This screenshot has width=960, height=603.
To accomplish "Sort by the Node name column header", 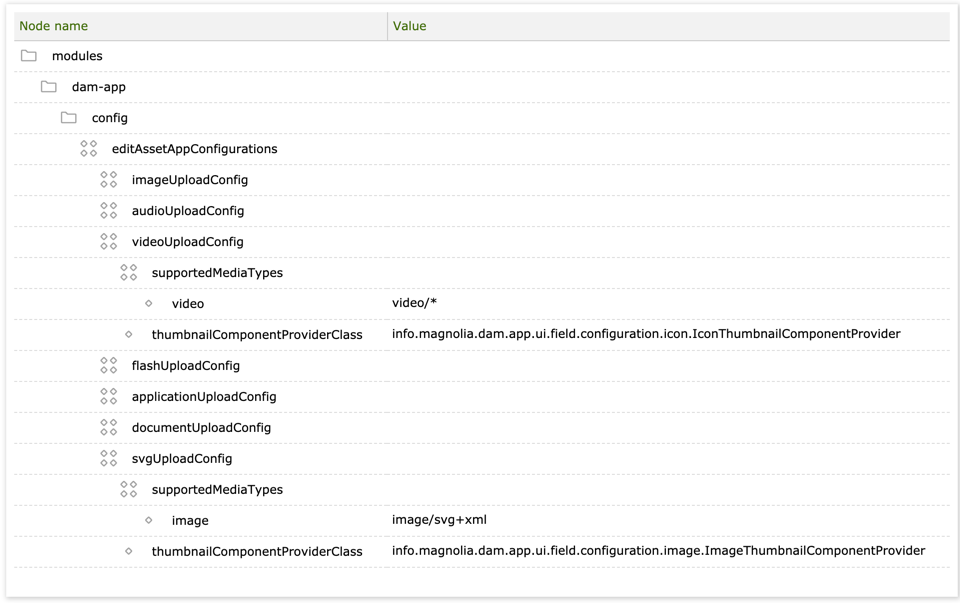I will (x=54, y=26).
